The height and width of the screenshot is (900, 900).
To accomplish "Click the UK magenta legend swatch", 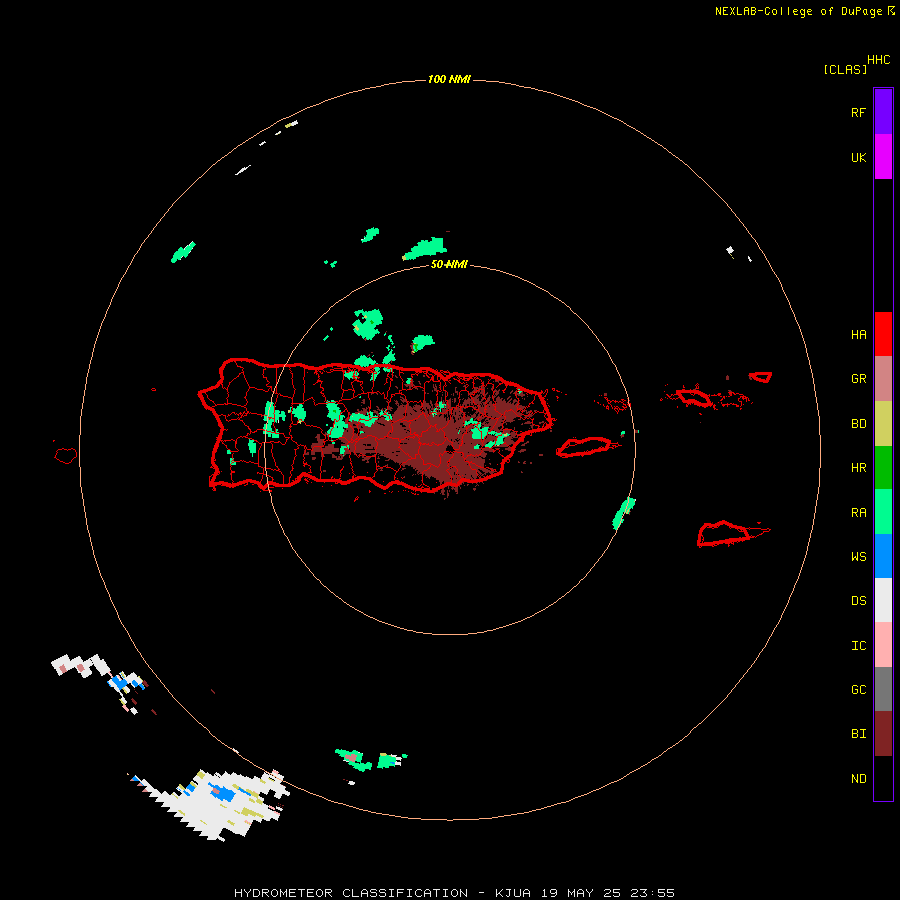I will click(x=883, y=157).
